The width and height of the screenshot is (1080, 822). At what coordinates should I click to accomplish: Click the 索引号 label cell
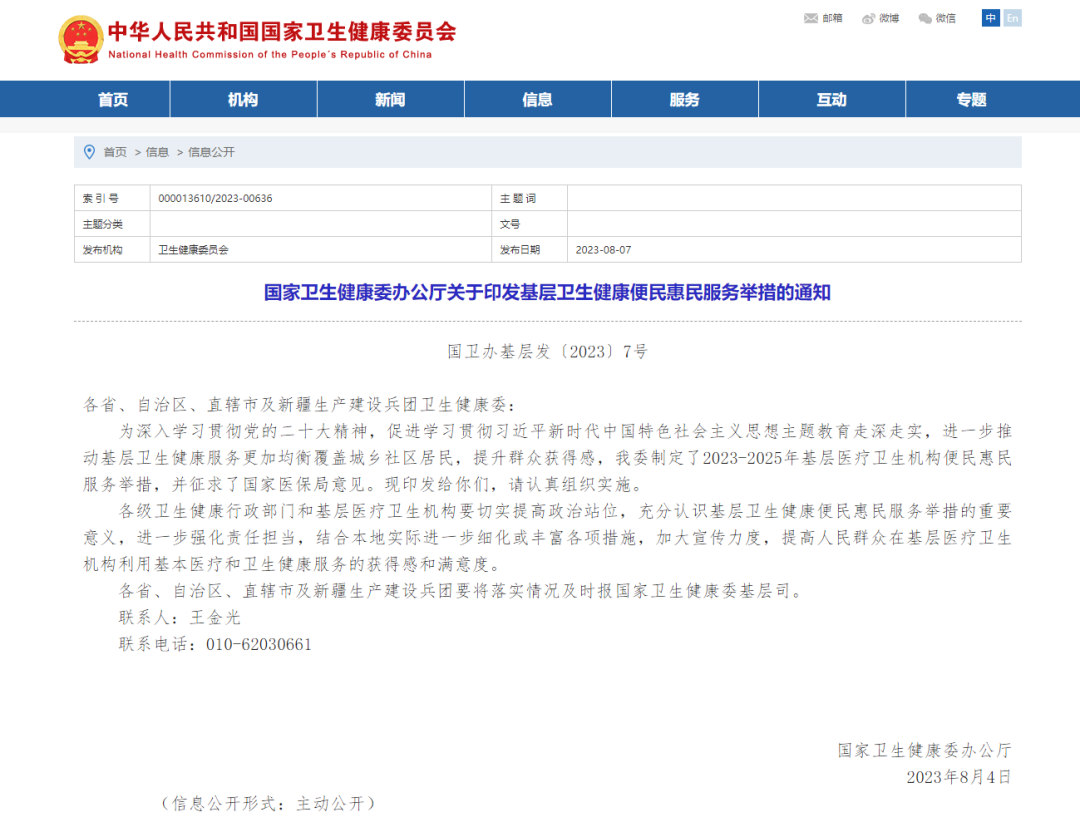point(112,198)
